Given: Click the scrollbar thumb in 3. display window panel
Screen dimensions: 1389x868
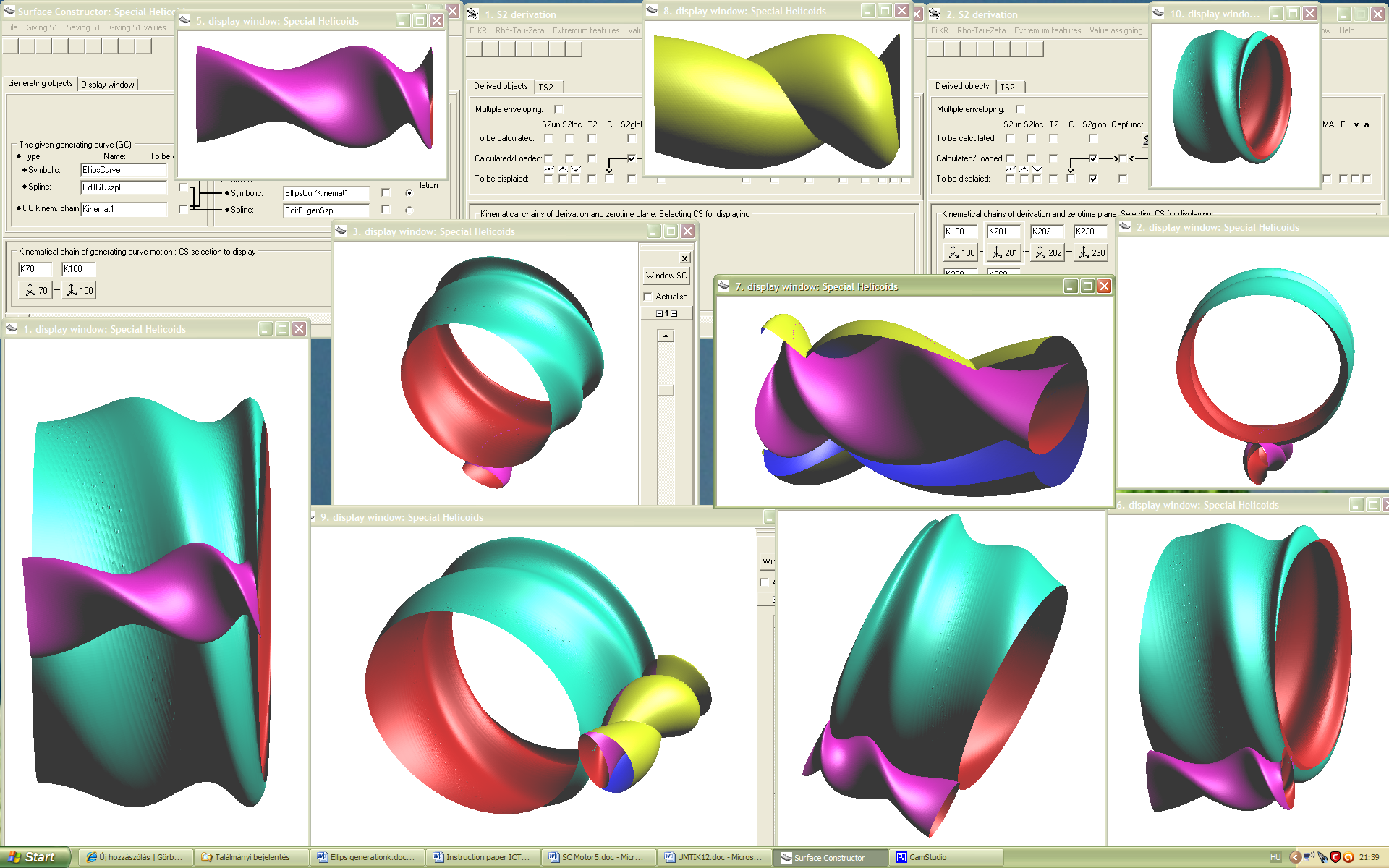Looking at the screenshot, I should click(x=666, y=390).
